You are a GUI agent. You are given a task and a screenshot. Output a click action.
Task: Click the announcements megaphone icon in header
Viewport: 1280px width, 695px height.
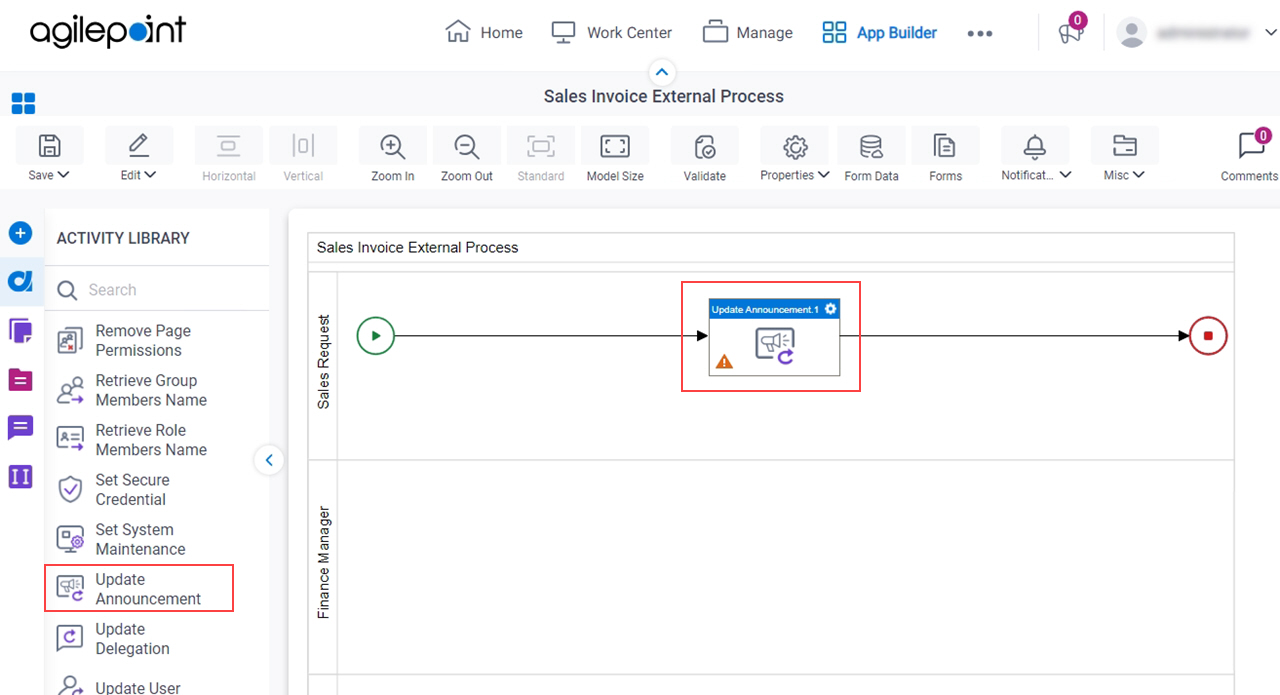pos(1070,33)
